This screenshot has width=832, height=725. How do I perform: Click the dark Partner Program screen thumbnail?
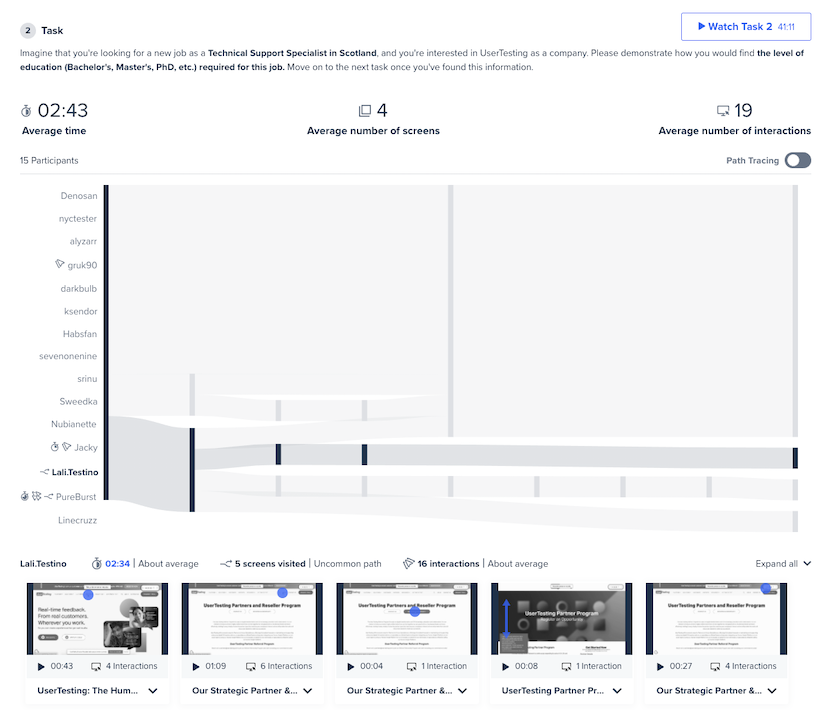coord(561,619)
